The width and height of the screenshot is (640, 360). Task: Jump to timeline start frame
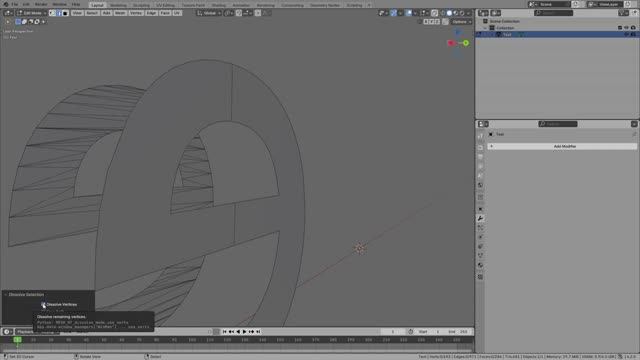224,332
